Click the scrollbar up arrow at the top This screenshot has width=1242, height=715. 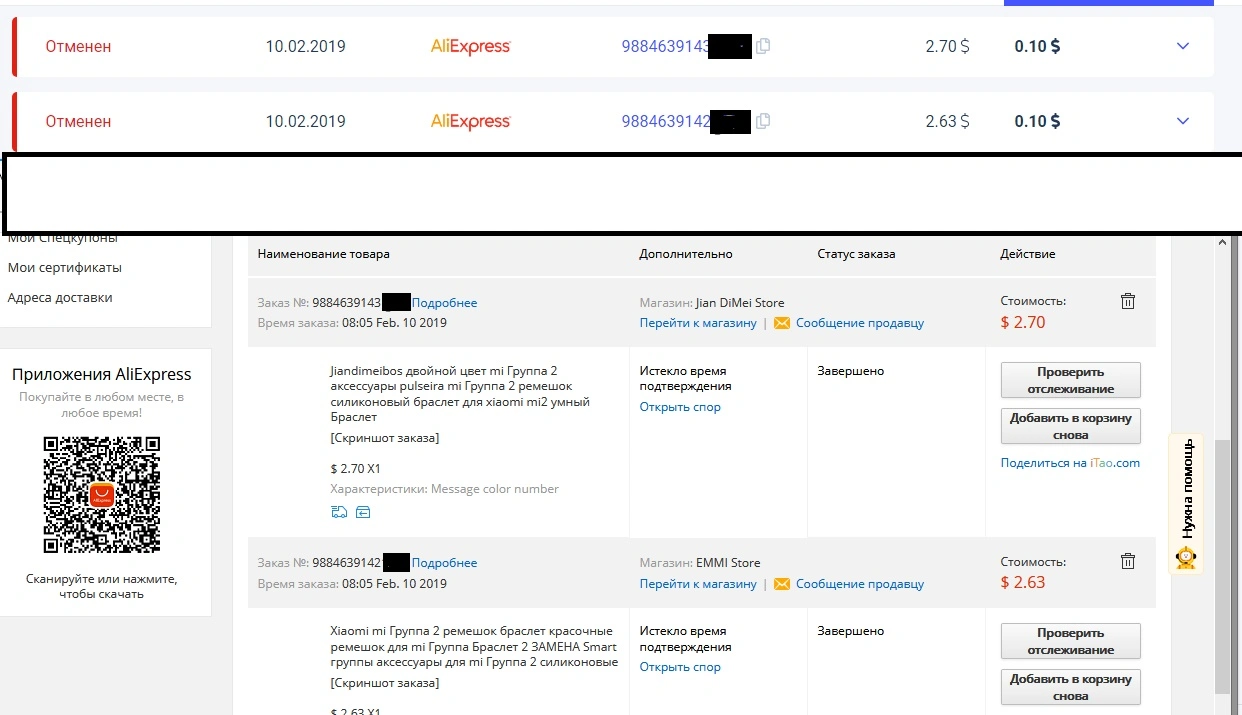(1222, 243)
